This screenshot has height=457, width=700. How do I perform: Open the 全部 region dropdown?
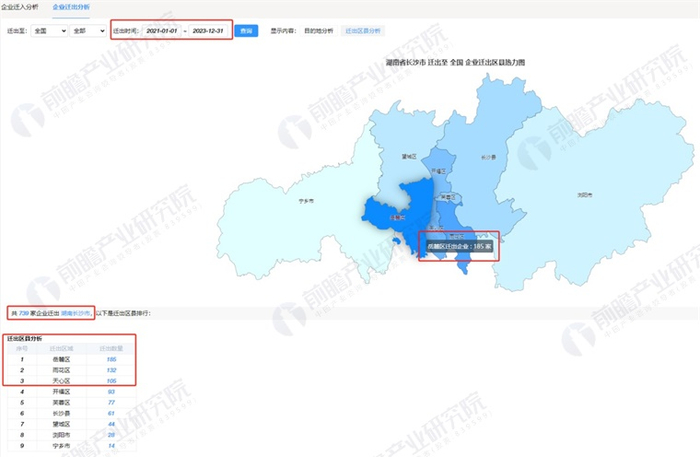(x=88, y=31)
